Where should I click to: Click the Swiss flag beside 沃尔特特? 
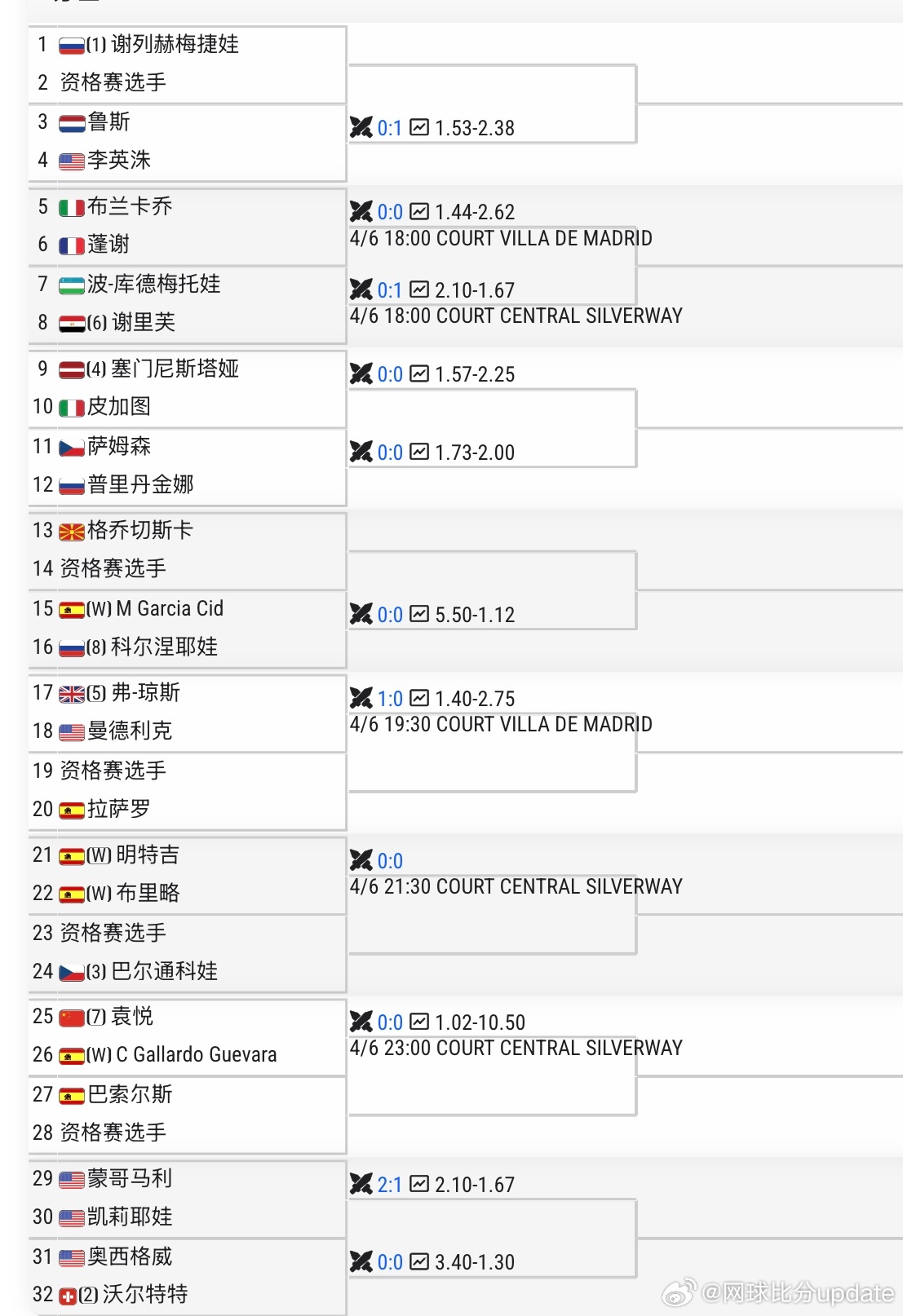coord(69,1295)
